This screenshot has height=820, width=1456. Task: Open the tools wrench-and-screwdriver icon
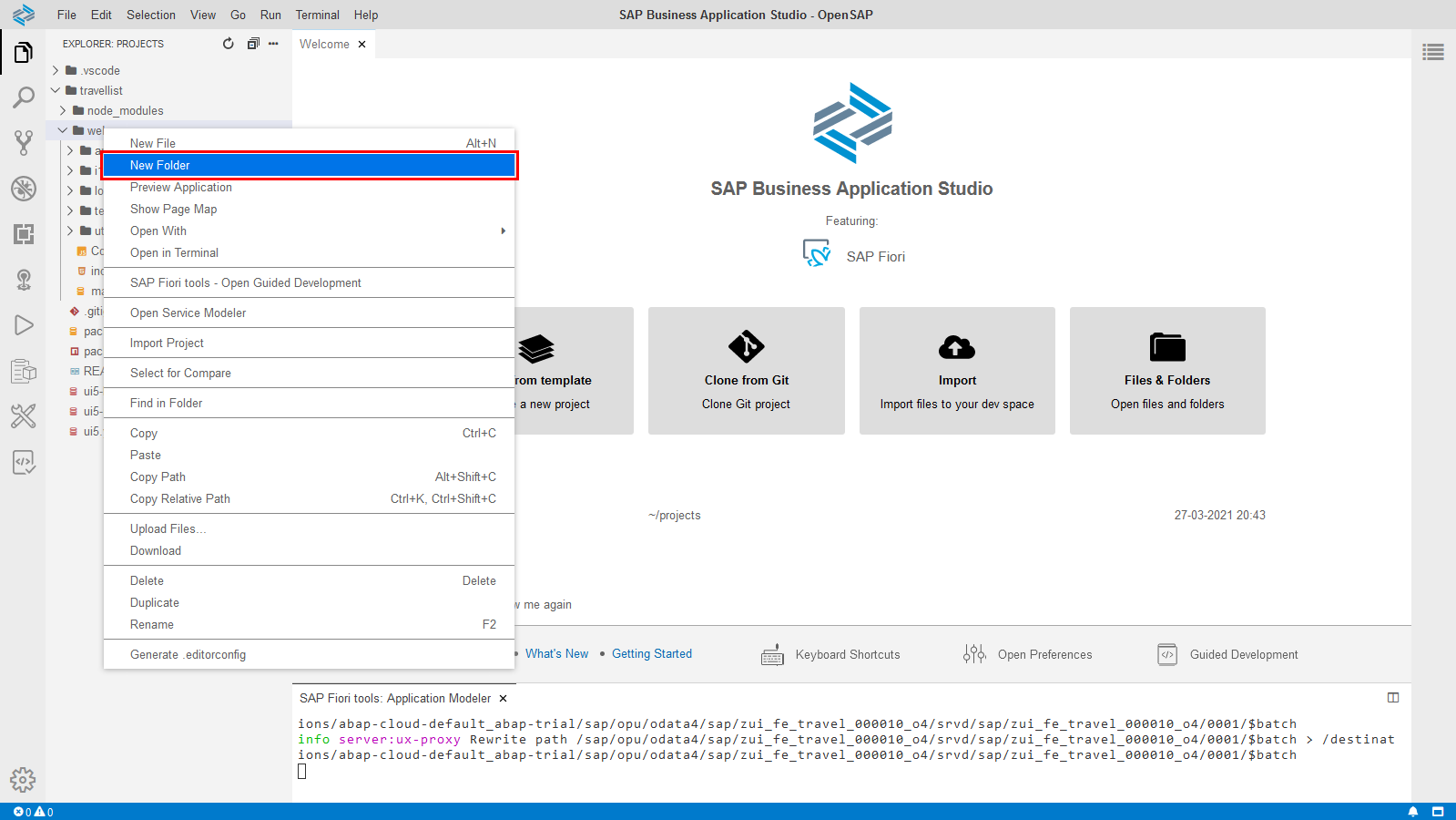point(24,416)
